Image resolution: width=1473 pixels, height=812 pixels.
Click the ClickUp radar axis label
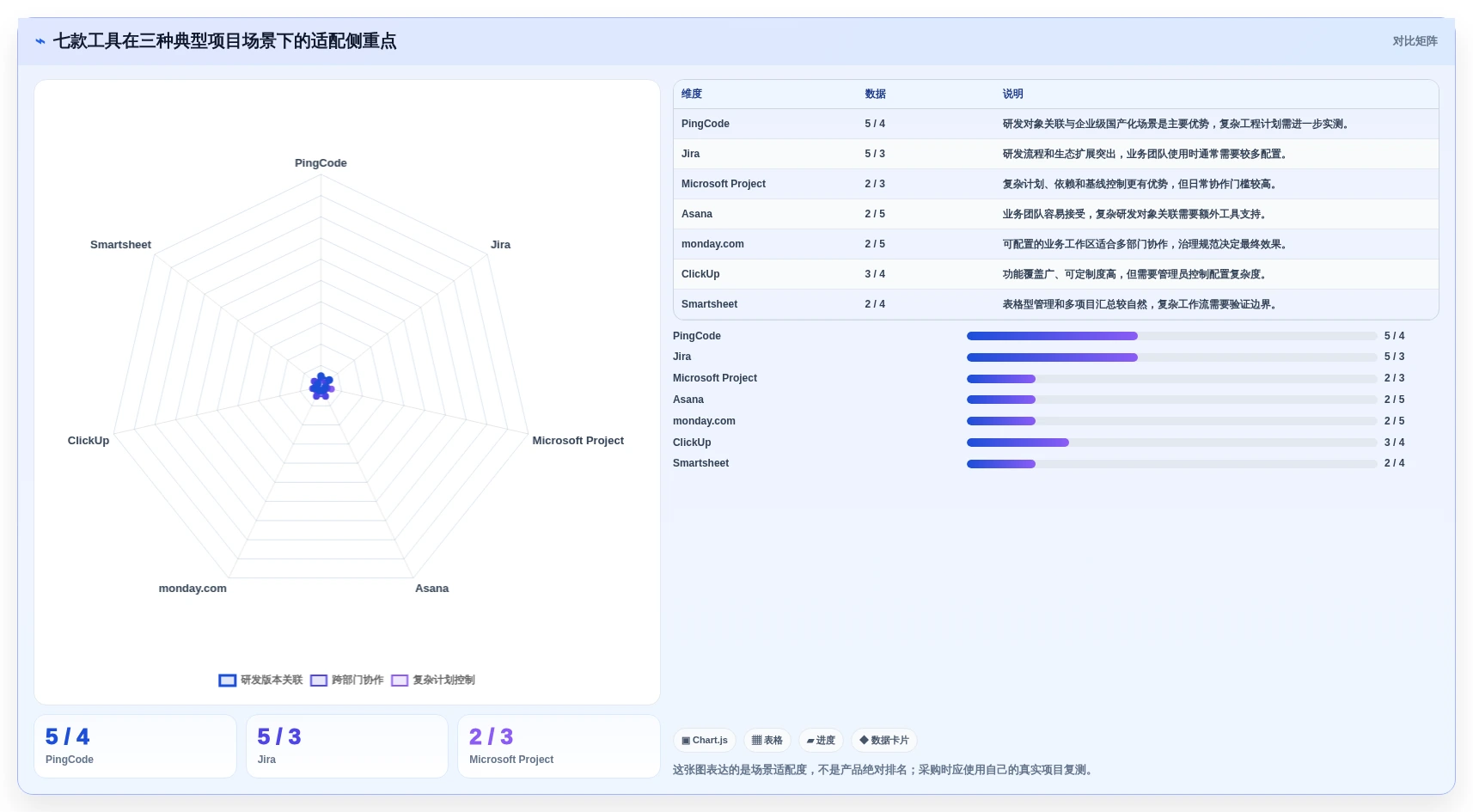click(x=89, y=441)
